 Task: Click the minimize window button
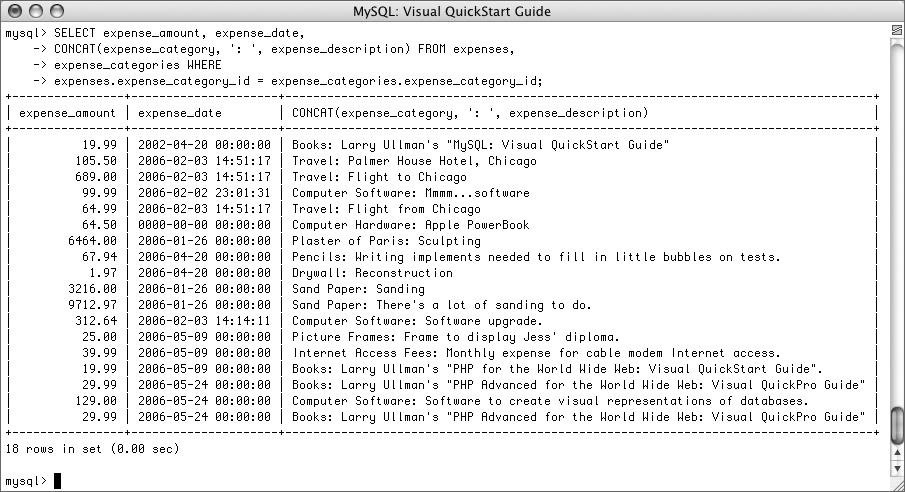click(36, 11)
